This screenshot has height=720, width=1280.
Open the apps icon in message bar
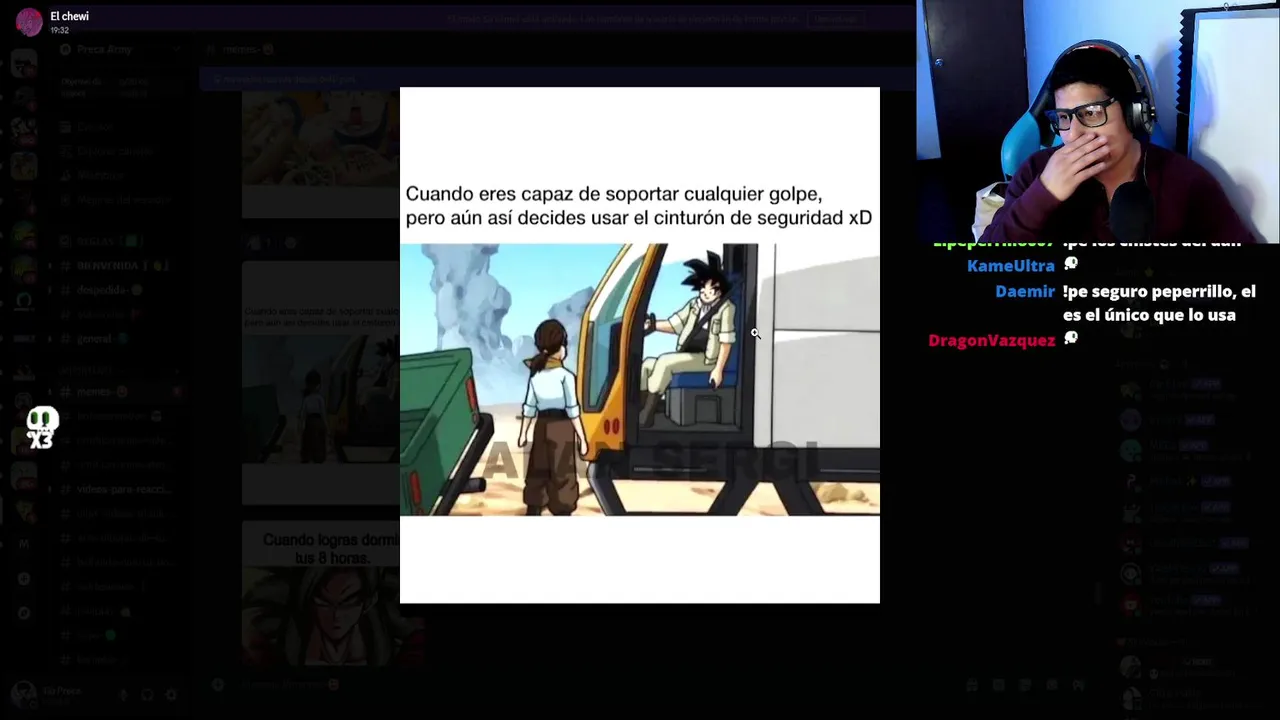[1079, 685]
